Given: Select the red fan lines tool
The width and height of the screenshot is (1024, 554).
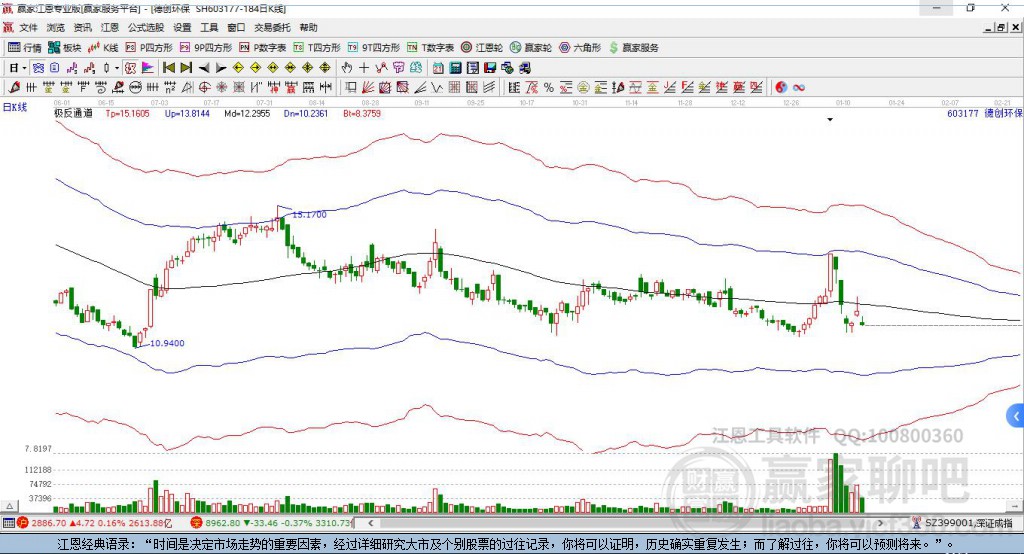Looking at the screenshot, I should pos(368,88).
